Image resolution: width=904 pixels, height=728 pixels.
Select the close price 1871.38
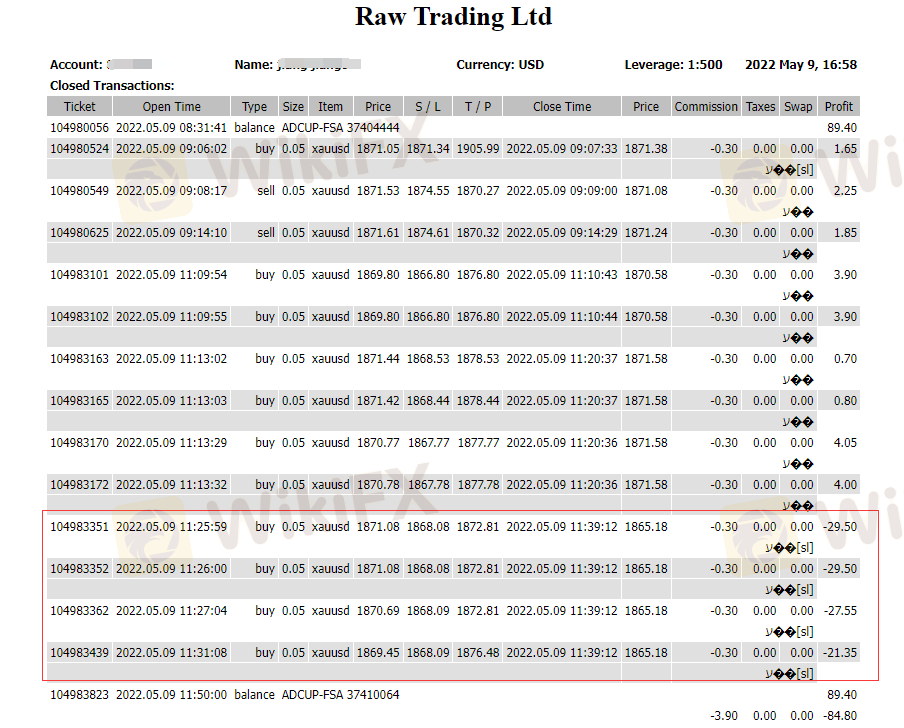[646, 149]
